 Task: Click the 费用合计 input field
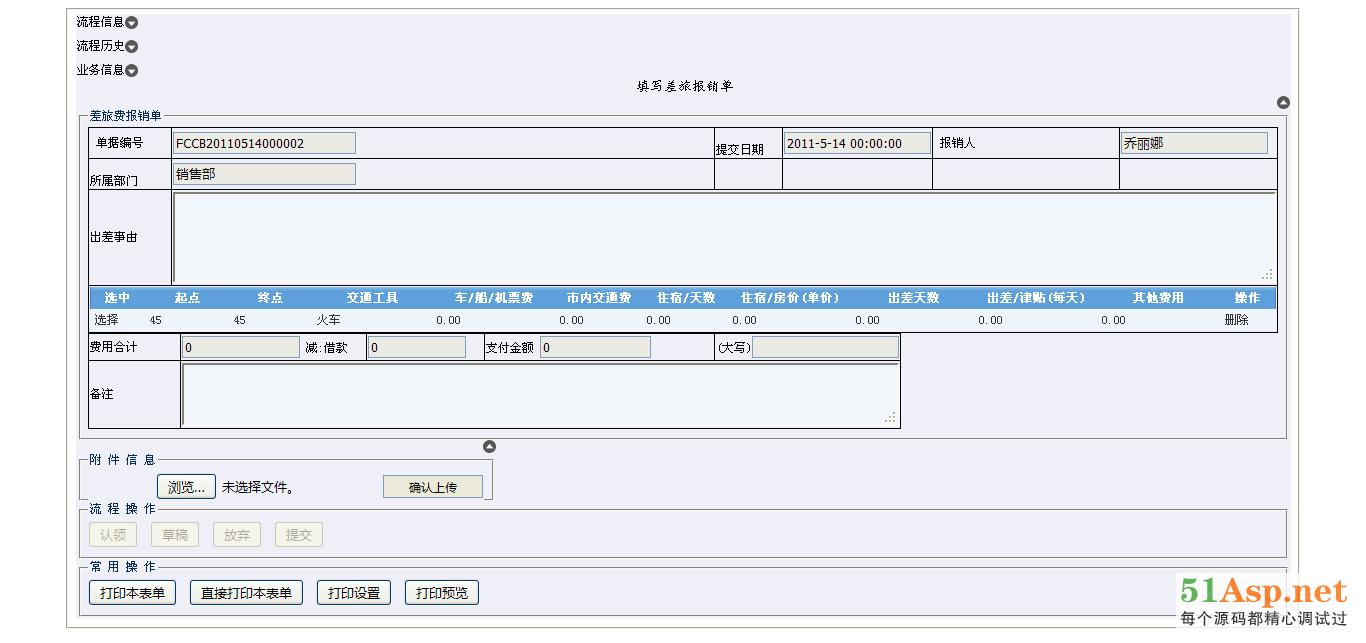click(x=240, y=348)
